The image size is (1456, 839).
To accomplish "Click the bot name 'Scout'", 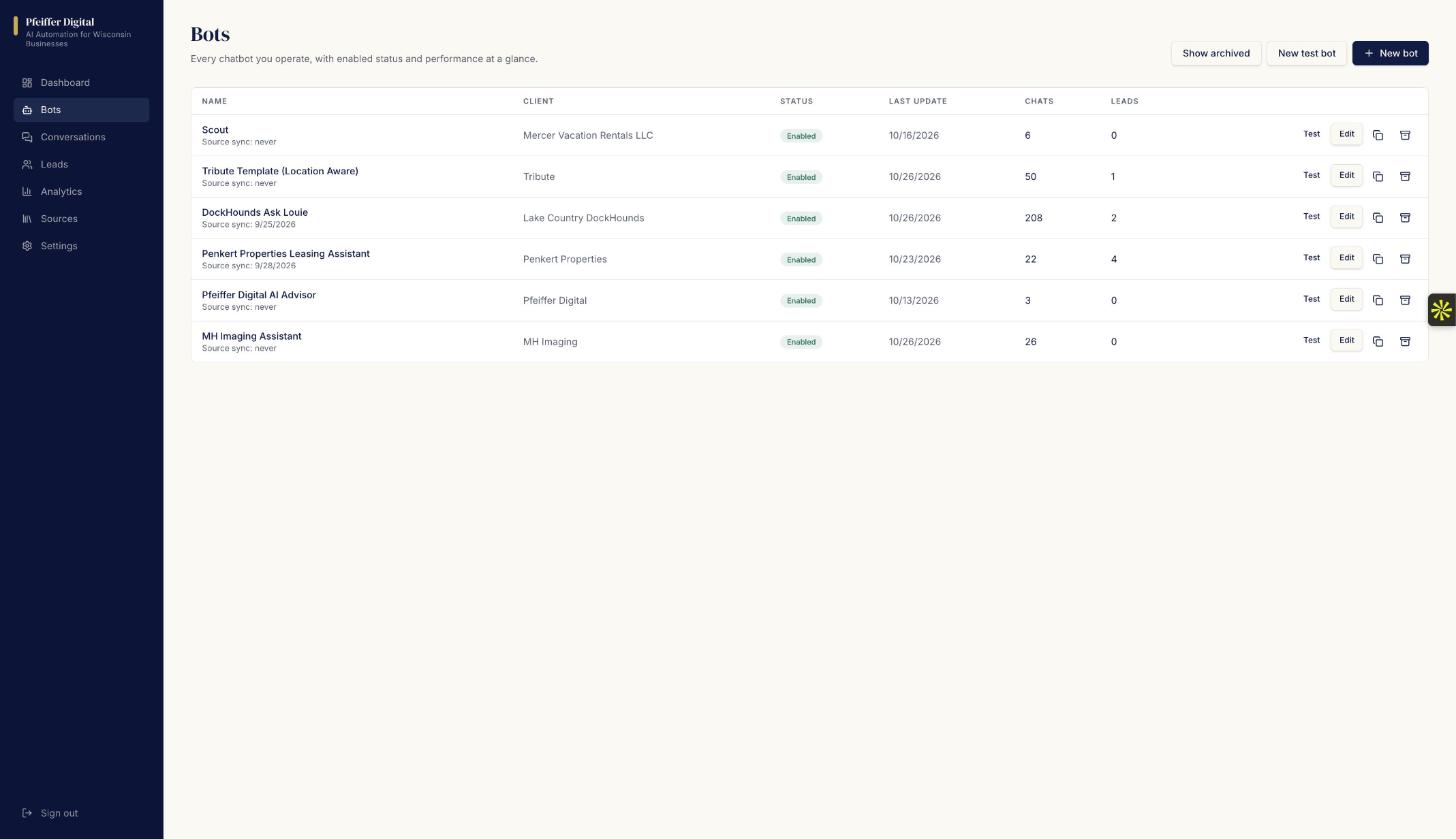I will point(215,130).
